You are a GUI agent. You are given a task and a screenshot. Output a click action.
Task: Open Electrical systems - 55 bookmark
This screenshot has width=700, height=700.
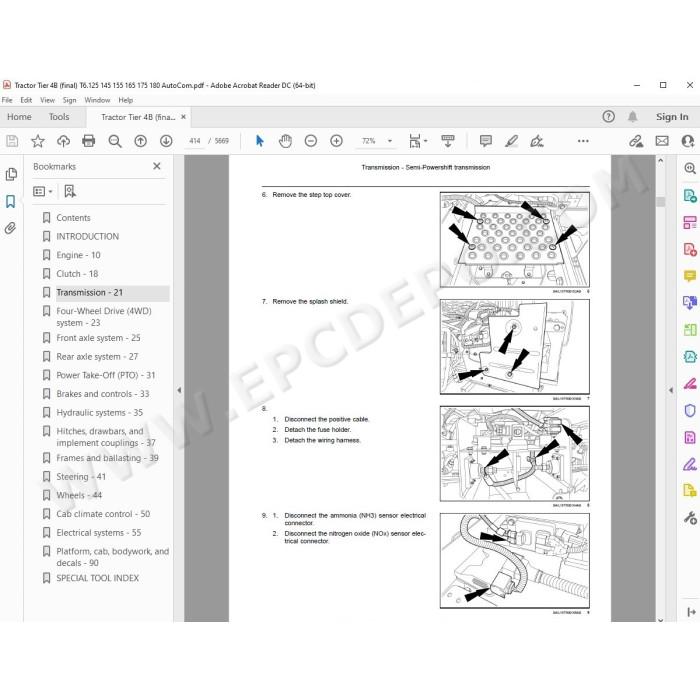point(98,533)
